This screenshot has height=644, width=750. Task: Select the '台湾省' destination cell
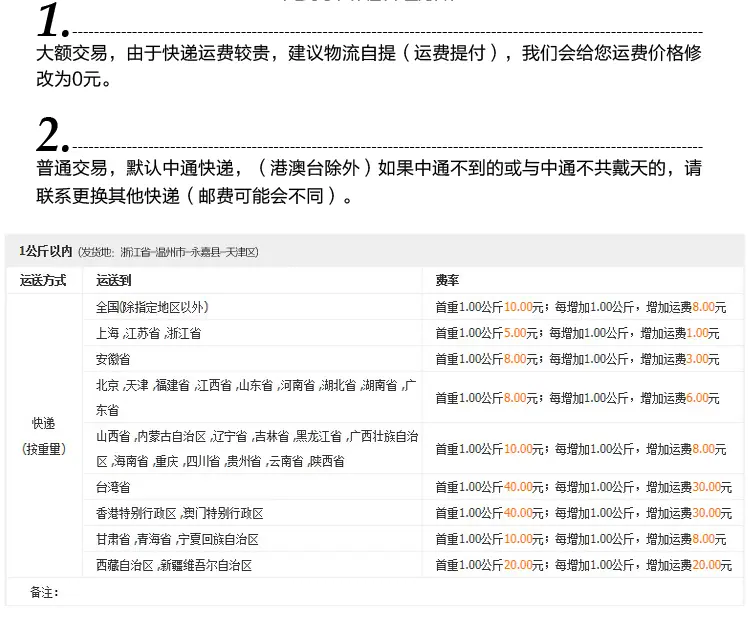click(x=253, y=487)
